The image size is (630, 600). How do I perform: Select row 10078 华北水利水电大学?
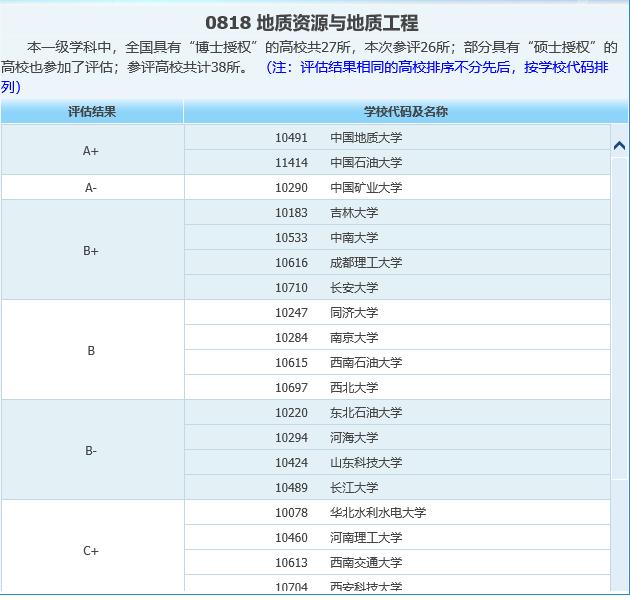(397, 512)
